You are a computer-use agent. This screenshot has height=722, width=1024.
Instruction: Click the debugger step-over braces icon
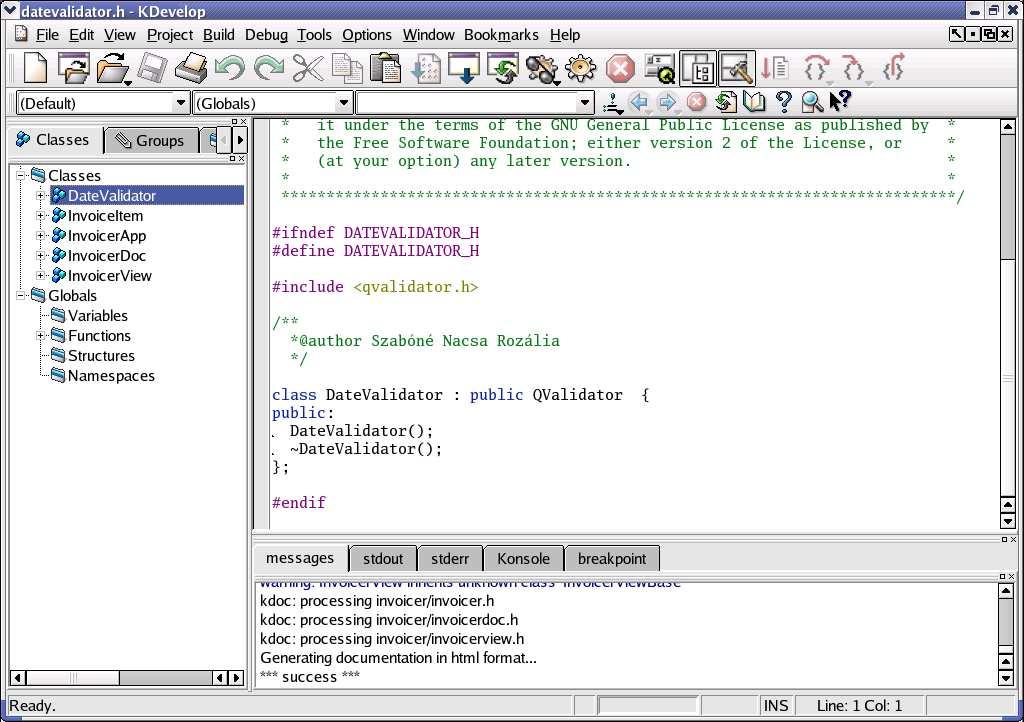tap(816, 68)
